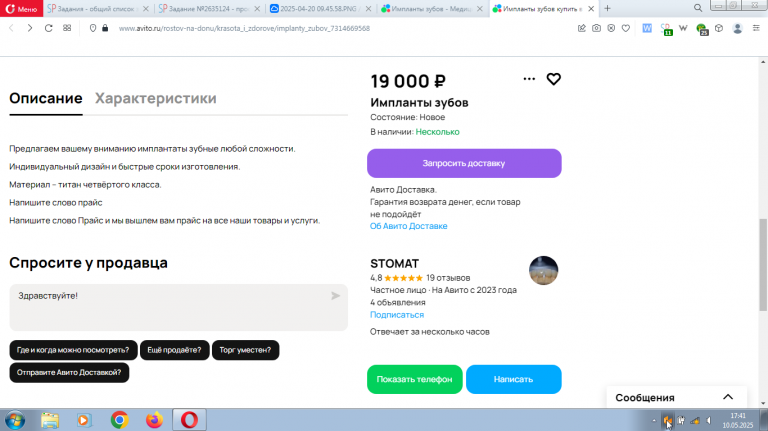Click the Запросить доставку button

pos(464,163)
